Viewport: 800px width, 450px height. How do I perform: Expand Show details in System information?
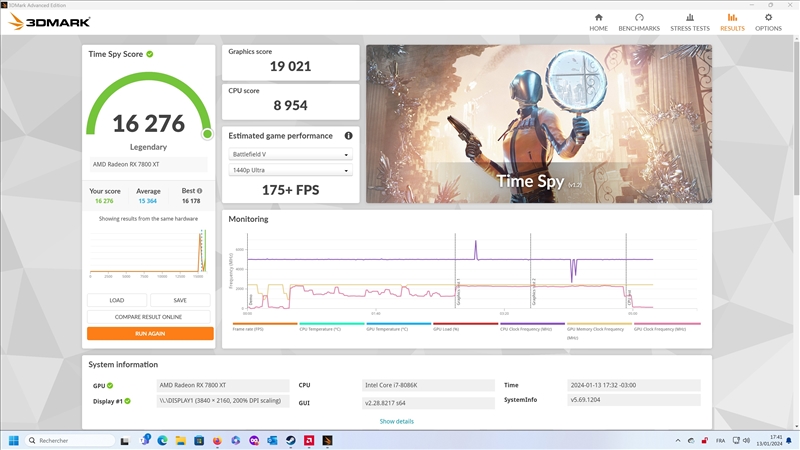[x=396, y=421]
